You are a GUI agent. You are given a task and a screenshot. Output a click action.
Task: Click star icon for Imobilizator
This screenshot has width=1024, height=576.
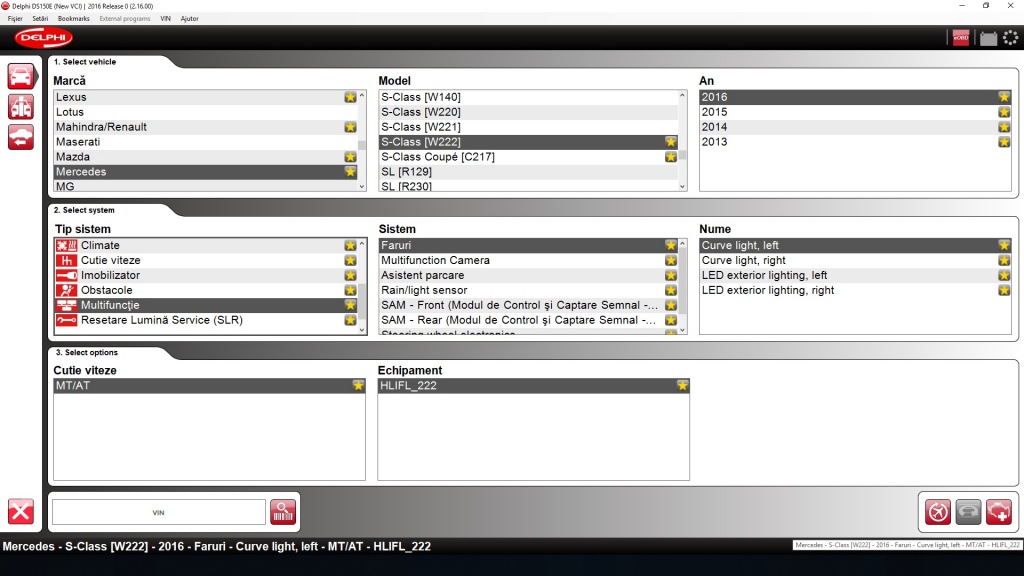coord(351,276)
